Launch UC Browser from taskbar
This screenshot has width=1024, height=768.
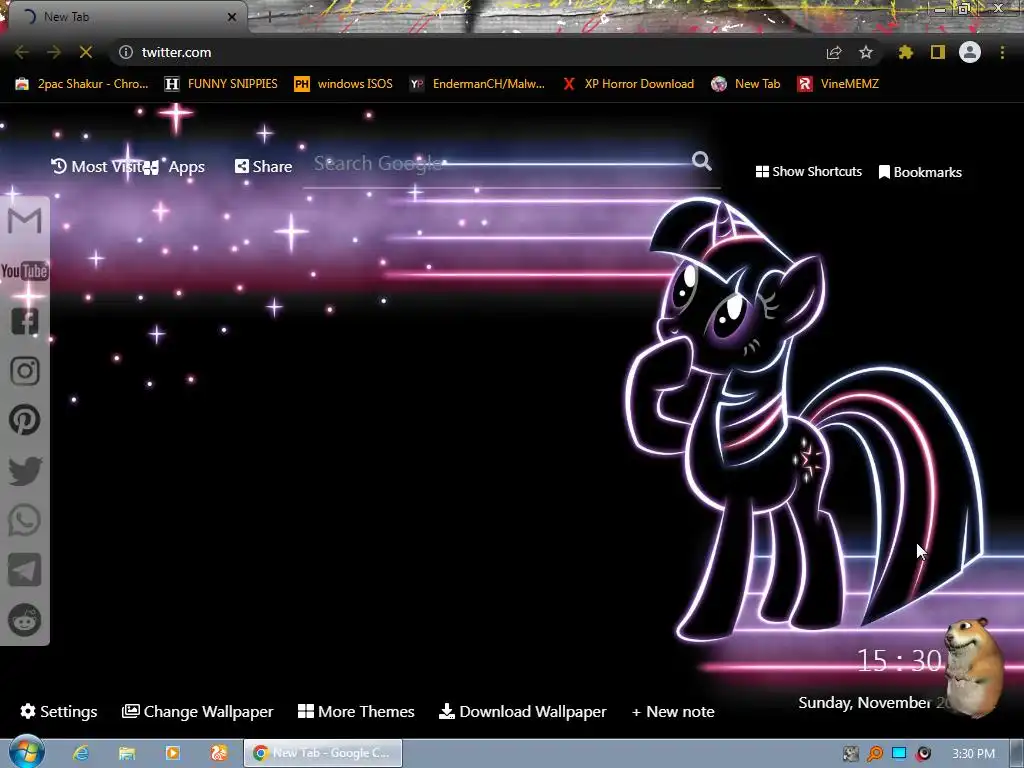pos(219,753)
